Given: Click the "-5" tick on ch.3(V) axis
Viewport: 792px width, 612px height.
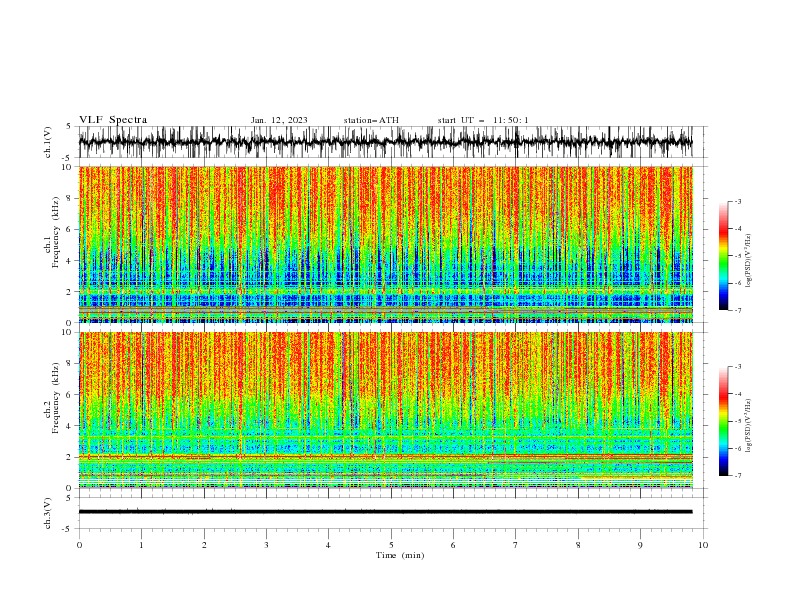Looking at the screenshot, I should (x=67, y=529).
